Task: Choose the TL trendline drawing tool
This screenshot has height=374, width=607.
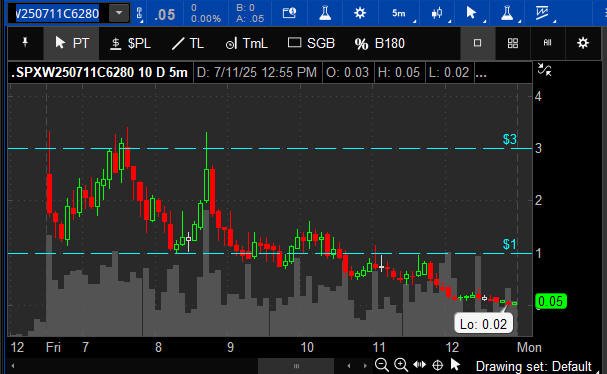Action: [188, 43]
